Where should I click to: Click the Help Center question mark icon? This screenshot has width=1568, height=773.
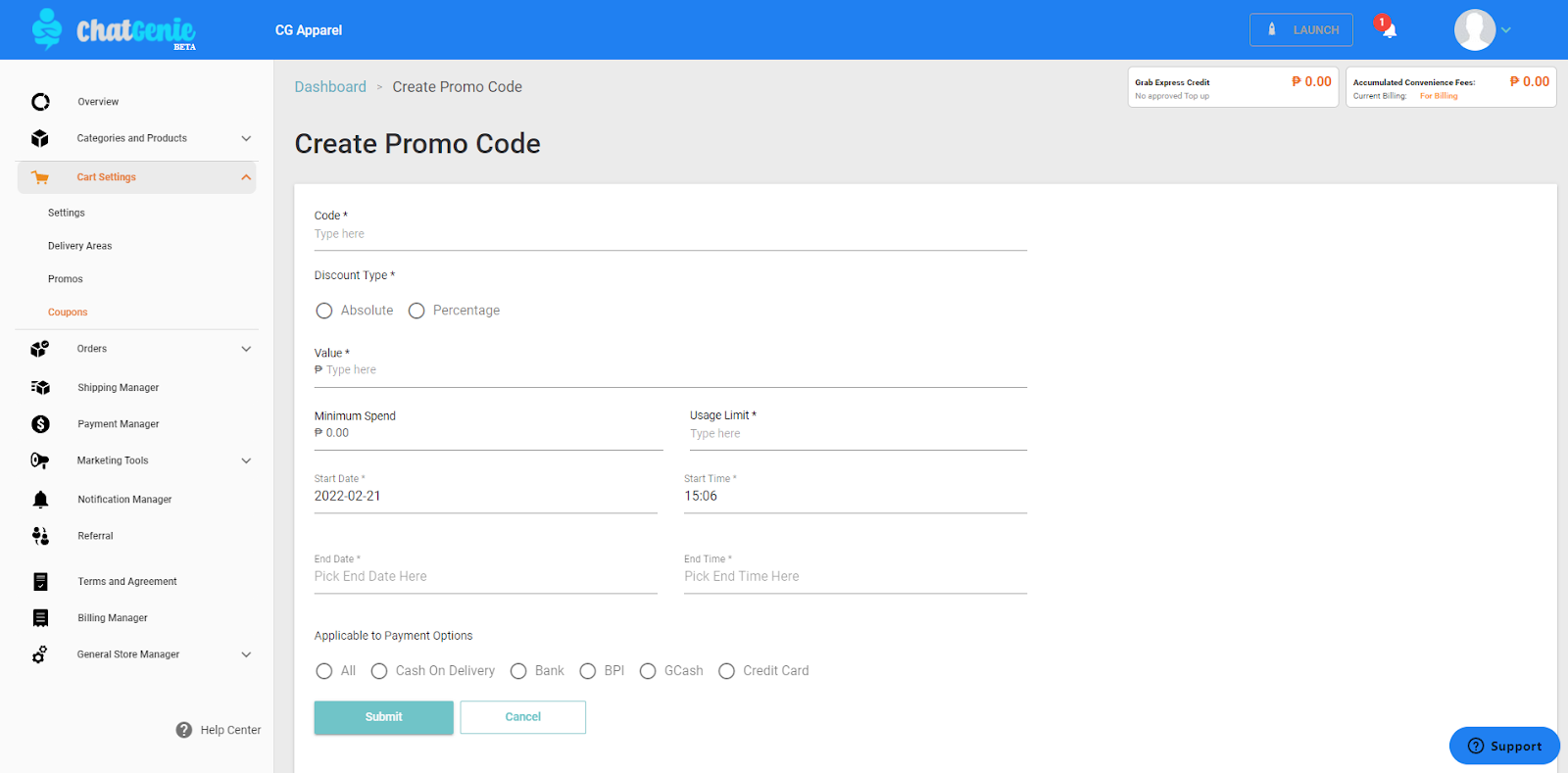click(x=184, y=730)
